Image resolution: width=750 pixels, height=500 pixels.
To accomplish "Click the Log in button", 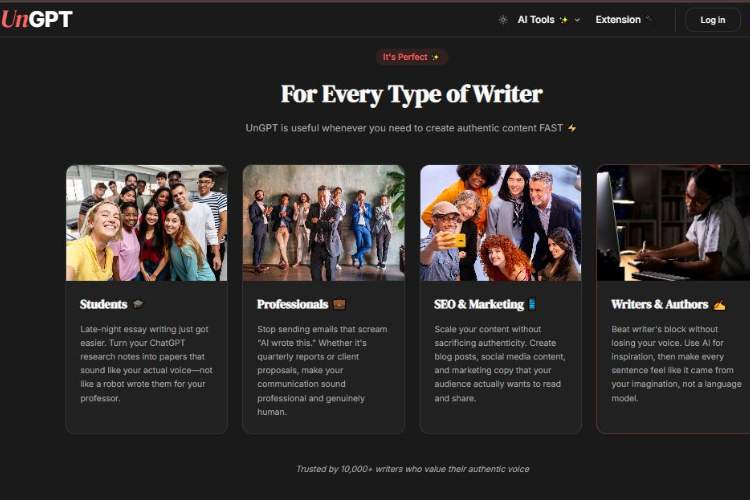I will pyautogui.click(x=713, y=20).
